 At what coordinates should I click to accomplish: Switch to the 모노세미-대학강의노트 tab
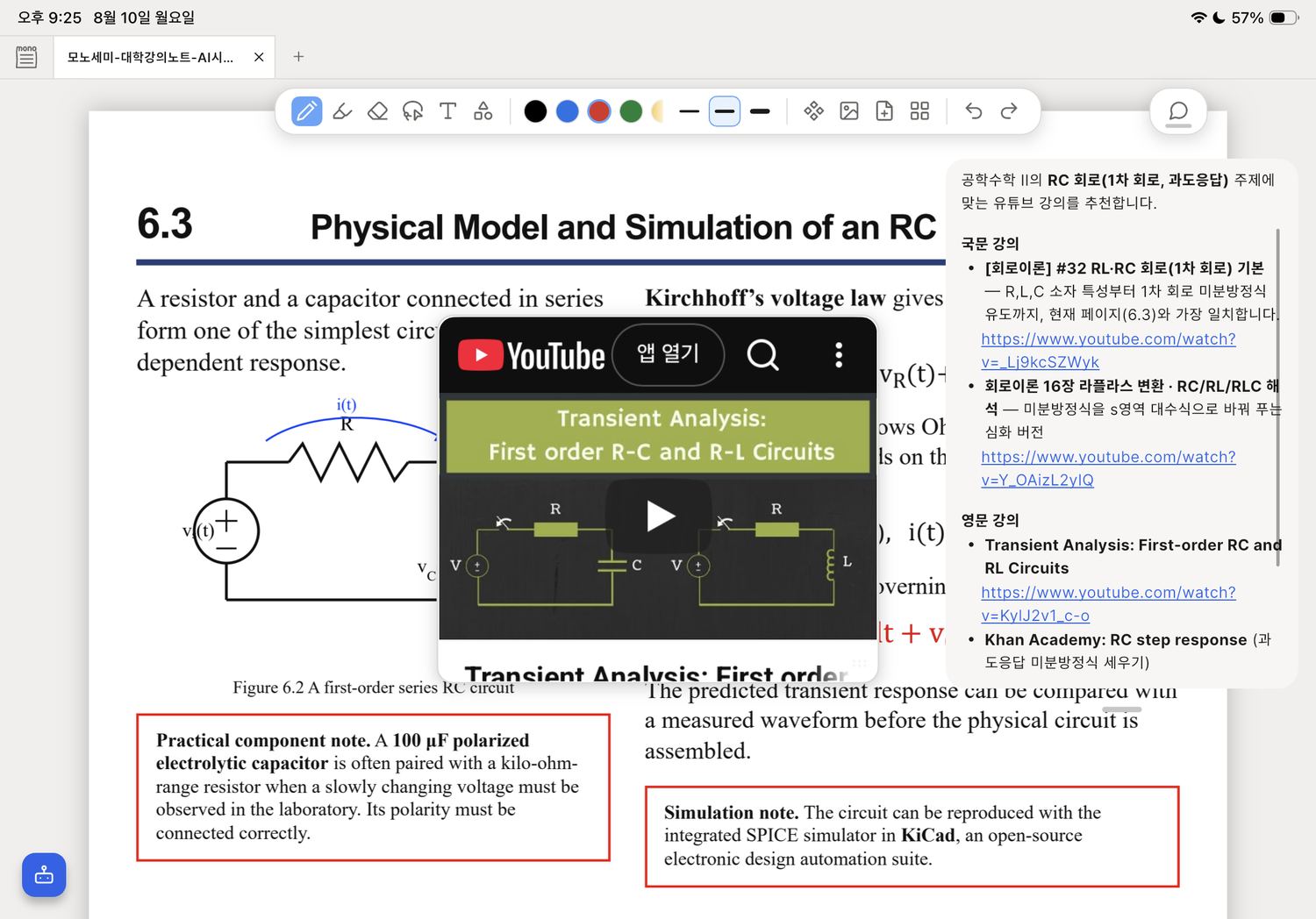click(150, 57)
